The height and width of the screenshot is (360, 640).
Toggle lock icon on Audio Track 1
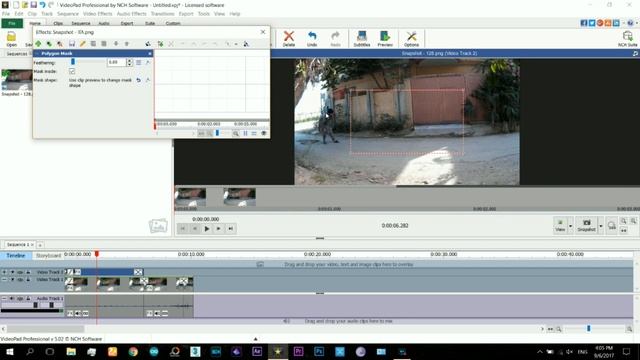point(28,299)
